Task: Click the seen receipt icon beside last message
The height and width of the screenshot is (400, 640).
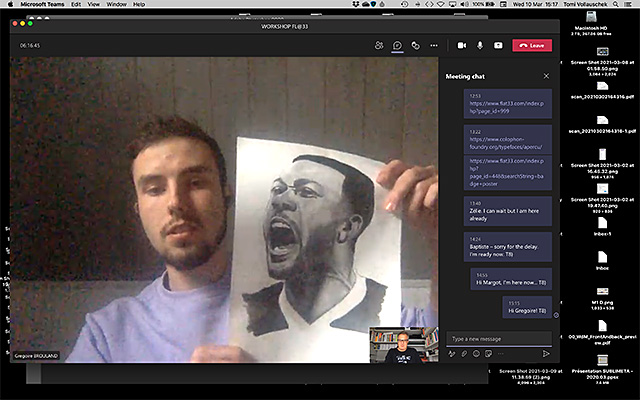Action: click(556, 315)
